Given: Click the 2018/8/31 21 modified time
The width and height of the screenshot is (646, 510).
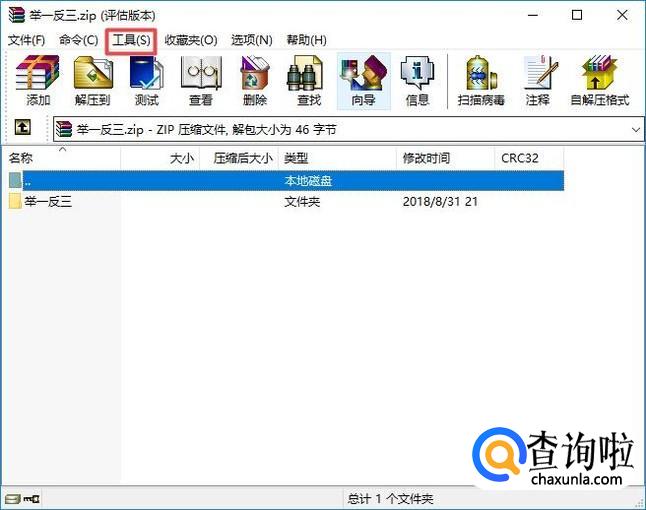Looking at the screenshot, I should [x=440, y=201].
